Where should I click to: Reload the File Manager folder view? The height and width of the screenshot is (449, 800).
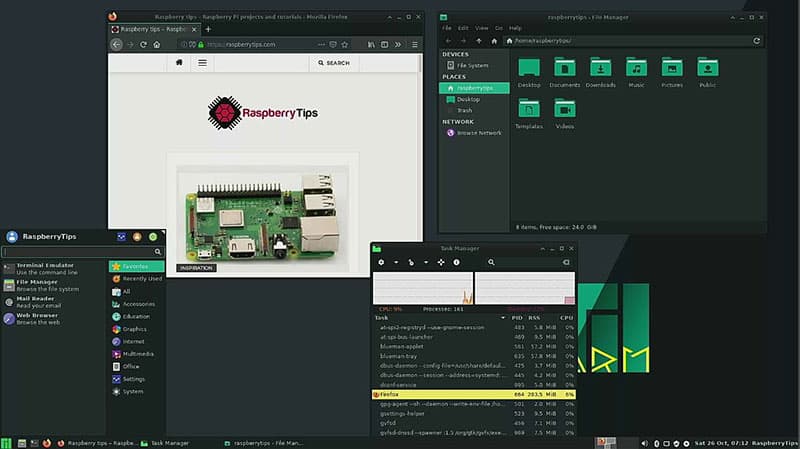pos(757,41)
